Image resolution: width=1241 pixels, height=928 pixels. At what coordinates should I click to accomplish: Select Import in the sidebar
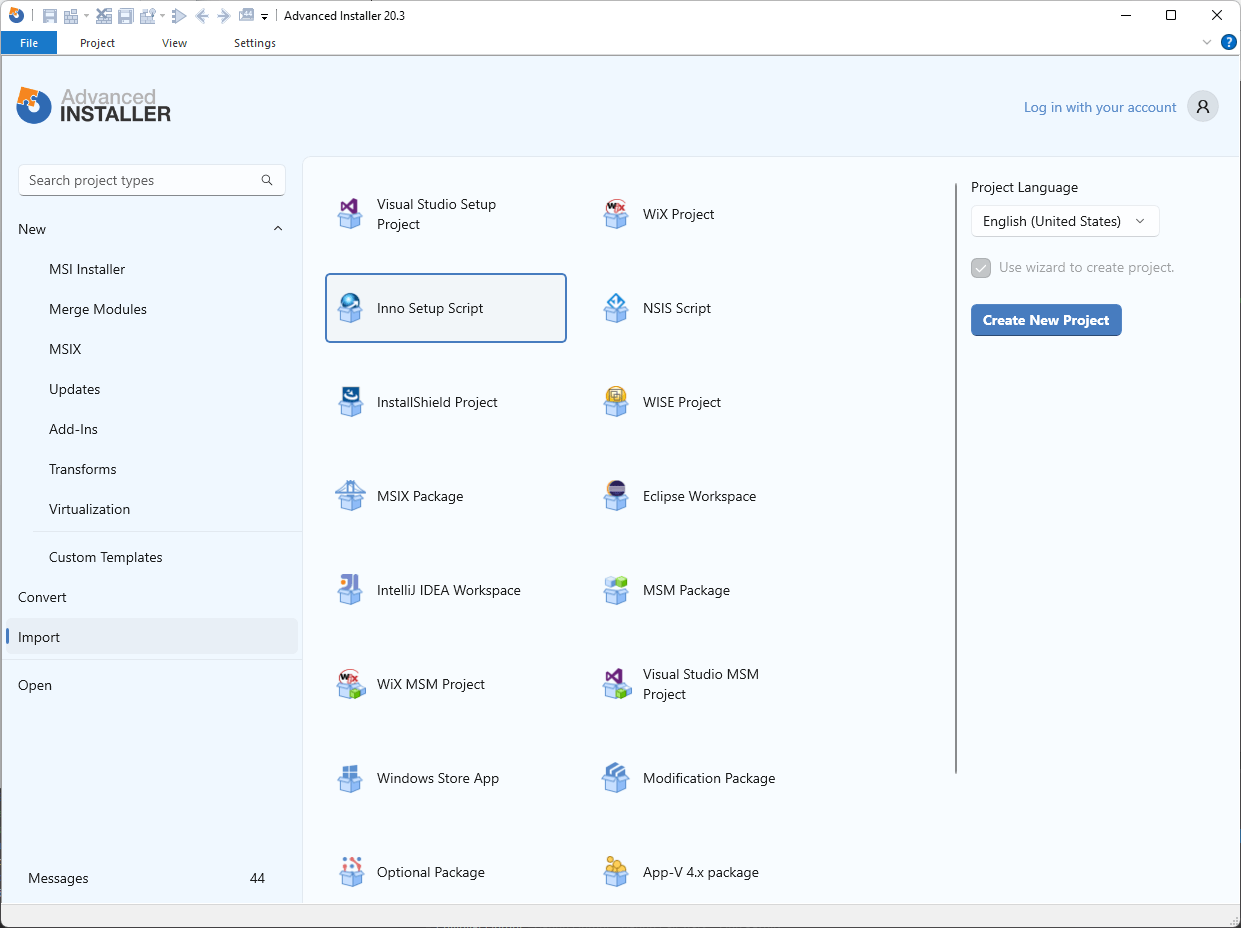152,637
